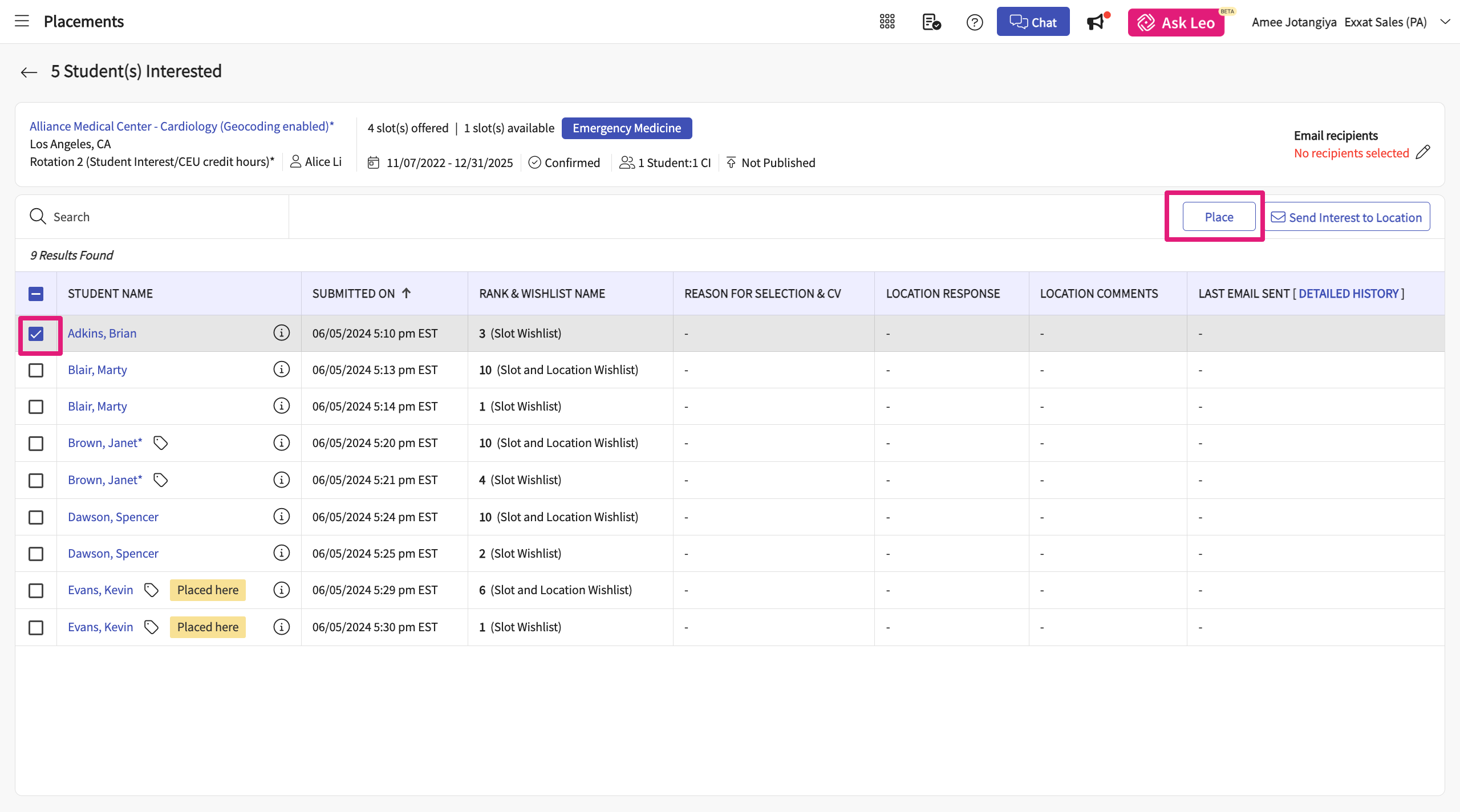Uncheck the Adkins, Brian checkbox

36,334
